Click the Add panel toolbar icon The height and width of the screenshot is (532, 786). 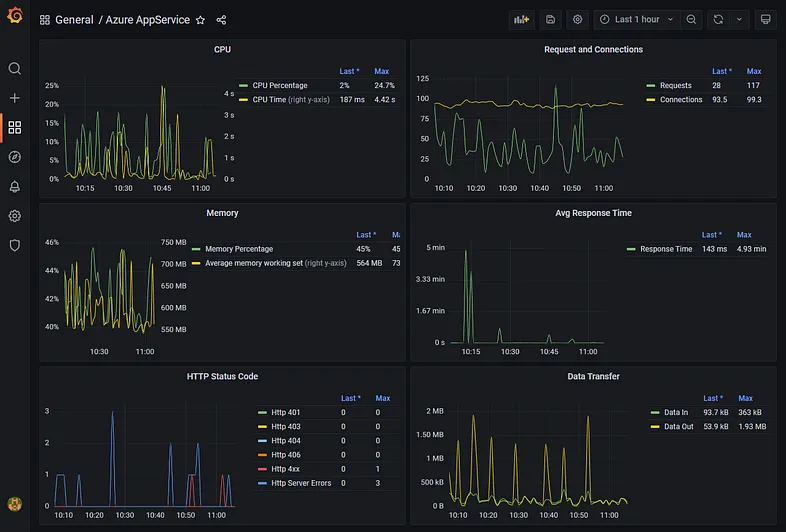tap(521, 20)
